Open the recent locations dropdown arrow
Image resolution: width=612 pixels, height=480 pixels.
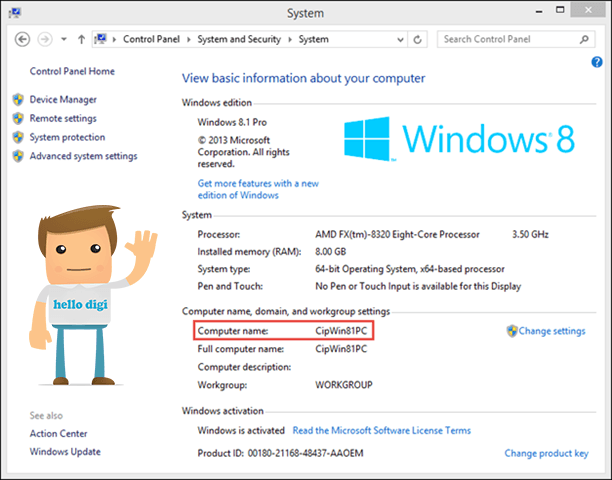(x=64, y=39)
